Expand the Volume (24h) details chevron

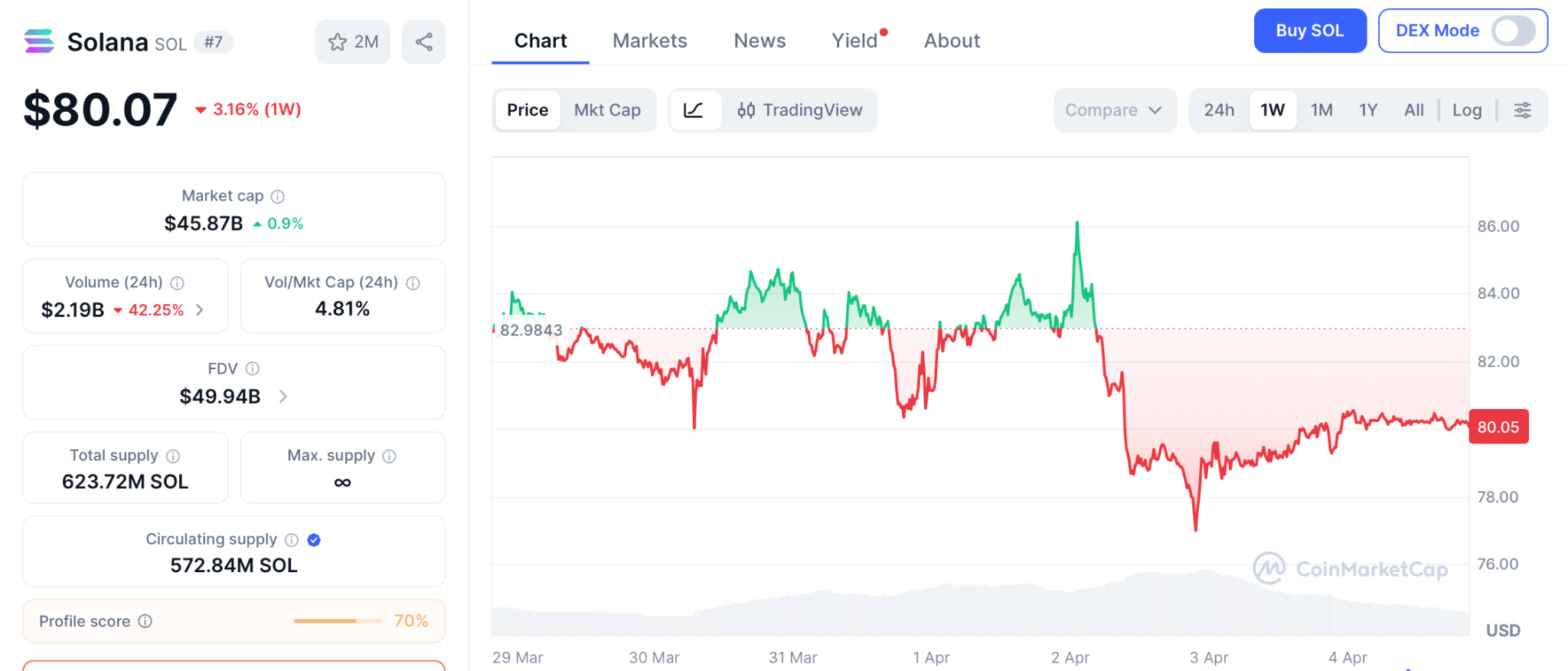(200, 310)
